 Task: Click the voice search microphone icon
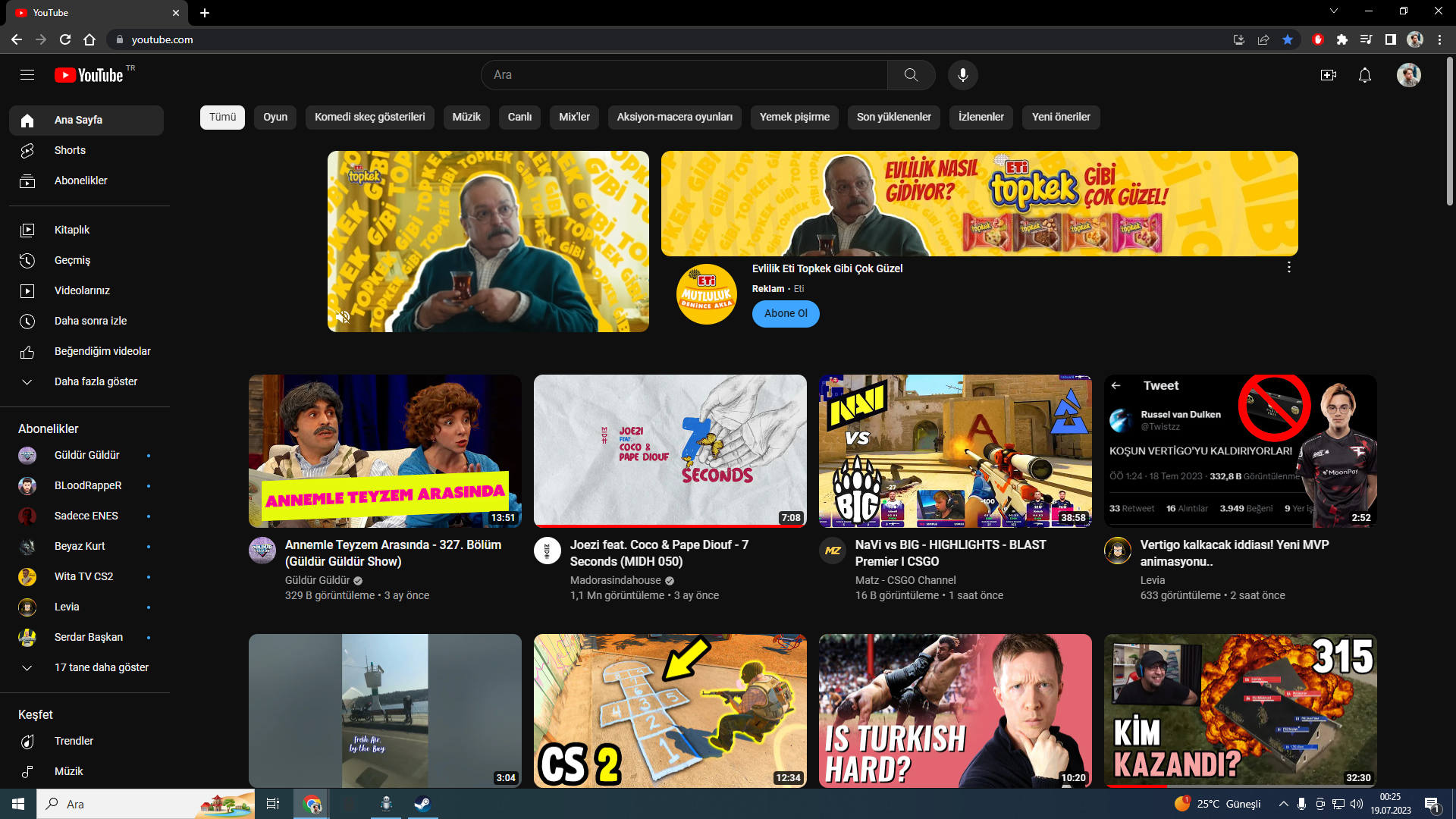[962, 75]
